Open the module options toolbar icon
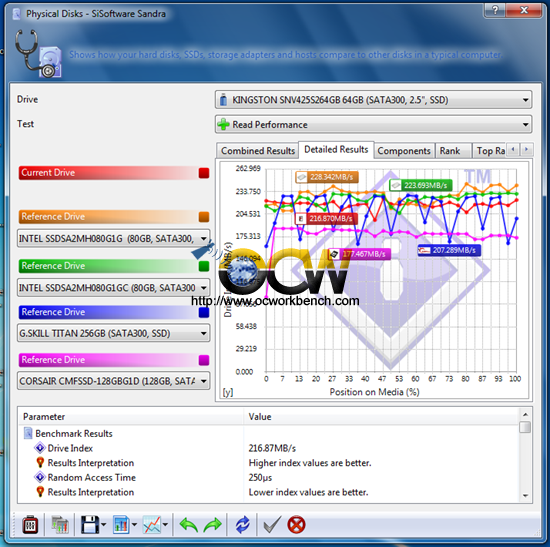 point(30,525)
